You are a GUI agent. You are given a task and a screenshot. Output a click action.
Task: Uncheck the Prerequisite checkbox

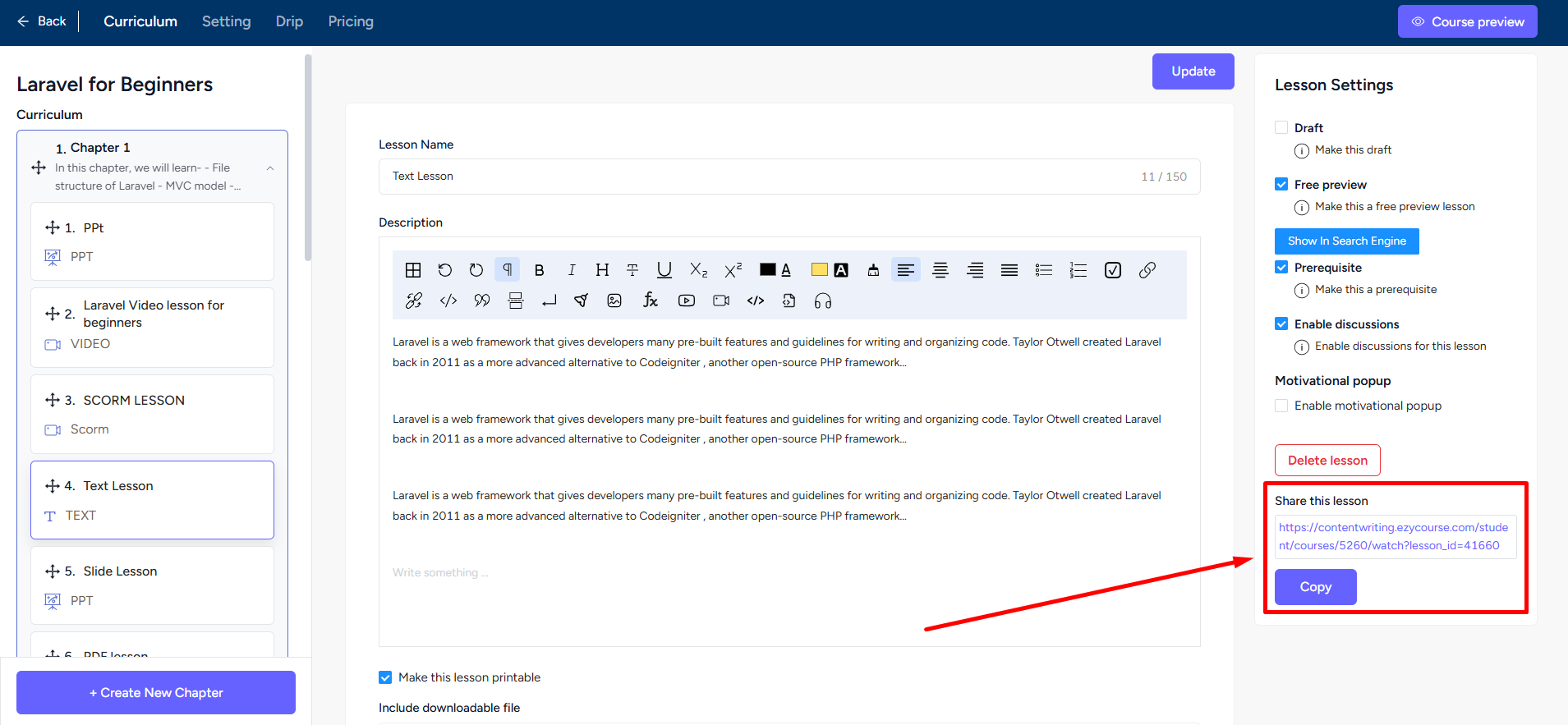pyautogui.click(x=1281, y=267)
